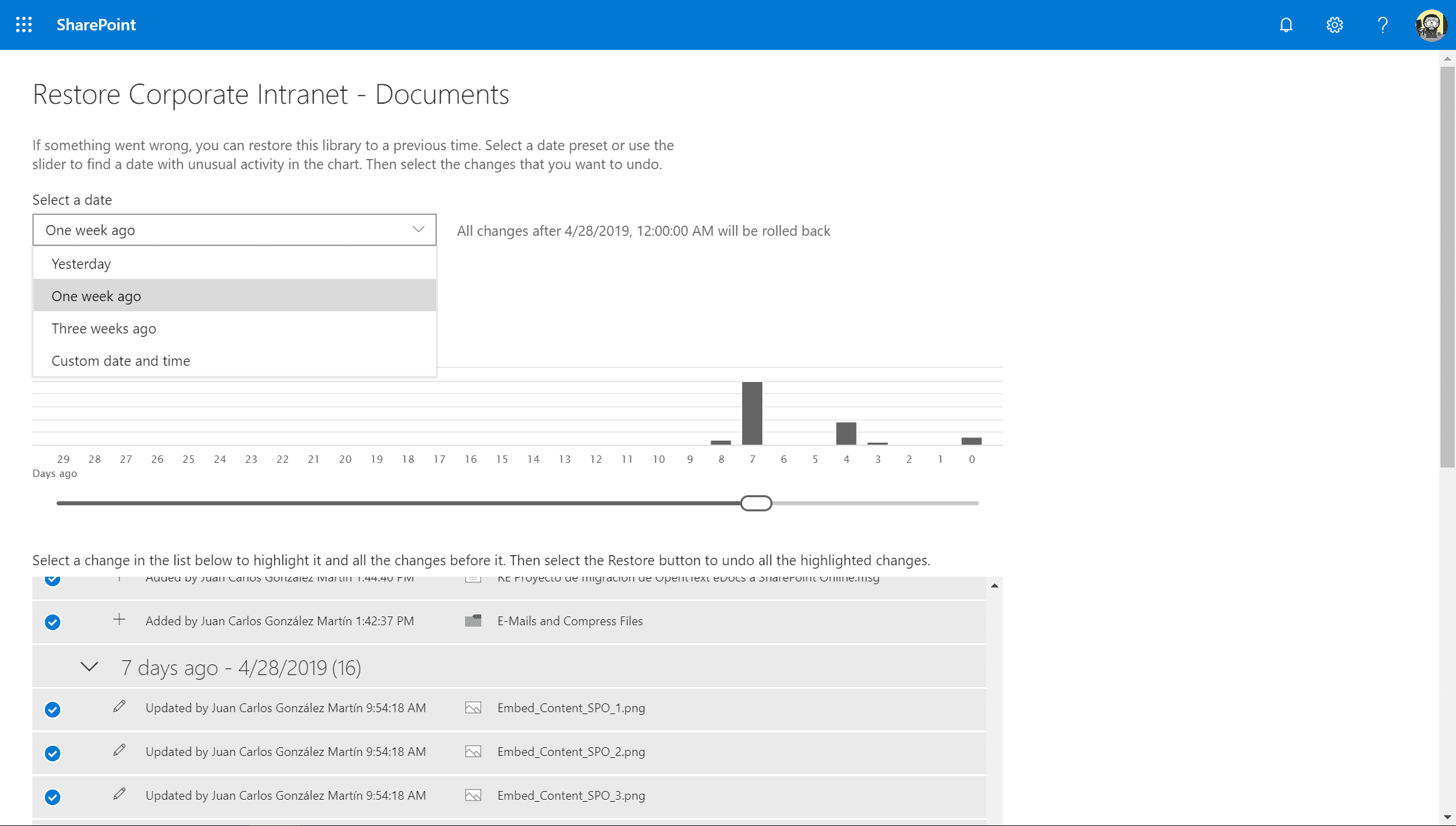Select the Embed_Content_SPO_1.png file name
The width and height of the screenshot is (1456, 826).
click(571, 708)
